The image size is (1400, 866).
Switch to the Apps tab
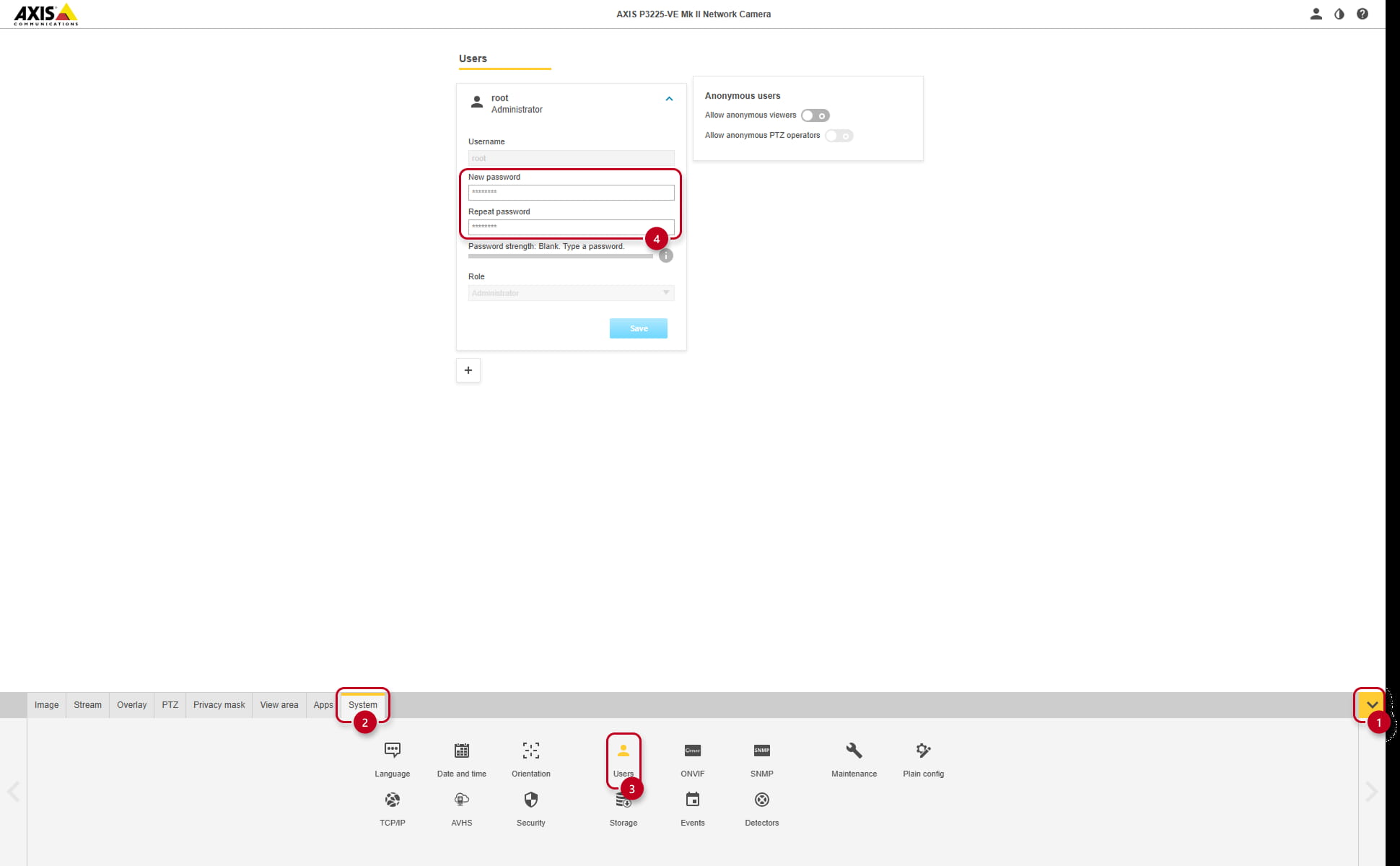[x=323, y=705]
